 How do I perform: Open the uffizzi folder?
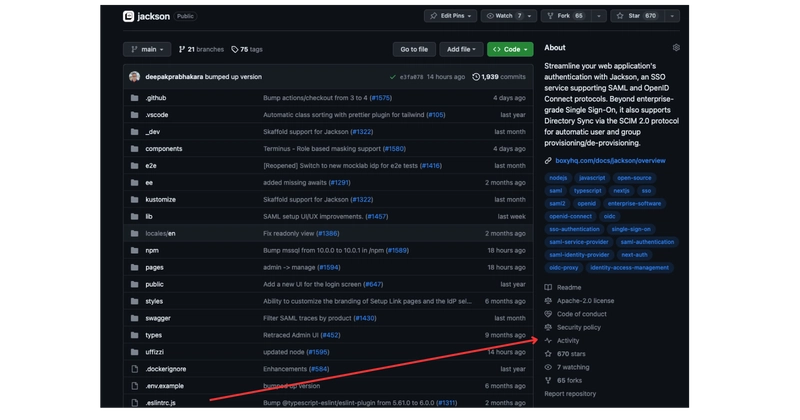click(155, 352)
